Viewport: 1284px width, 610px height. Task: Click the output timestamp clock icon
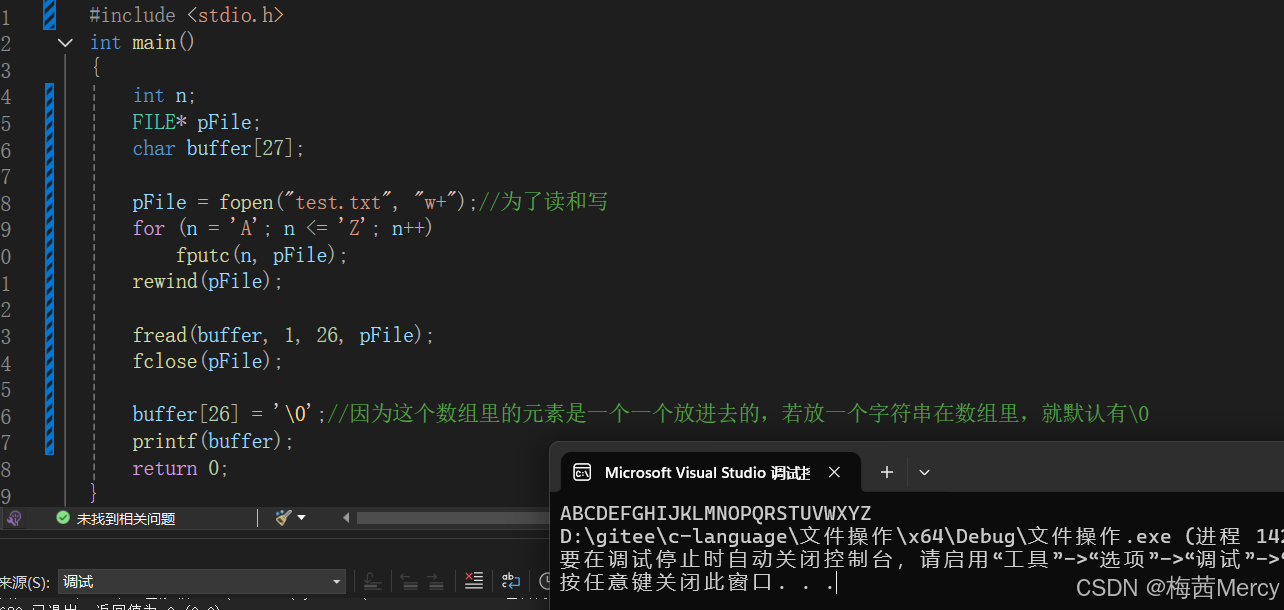pyautogui.click(x=545, y=581)
